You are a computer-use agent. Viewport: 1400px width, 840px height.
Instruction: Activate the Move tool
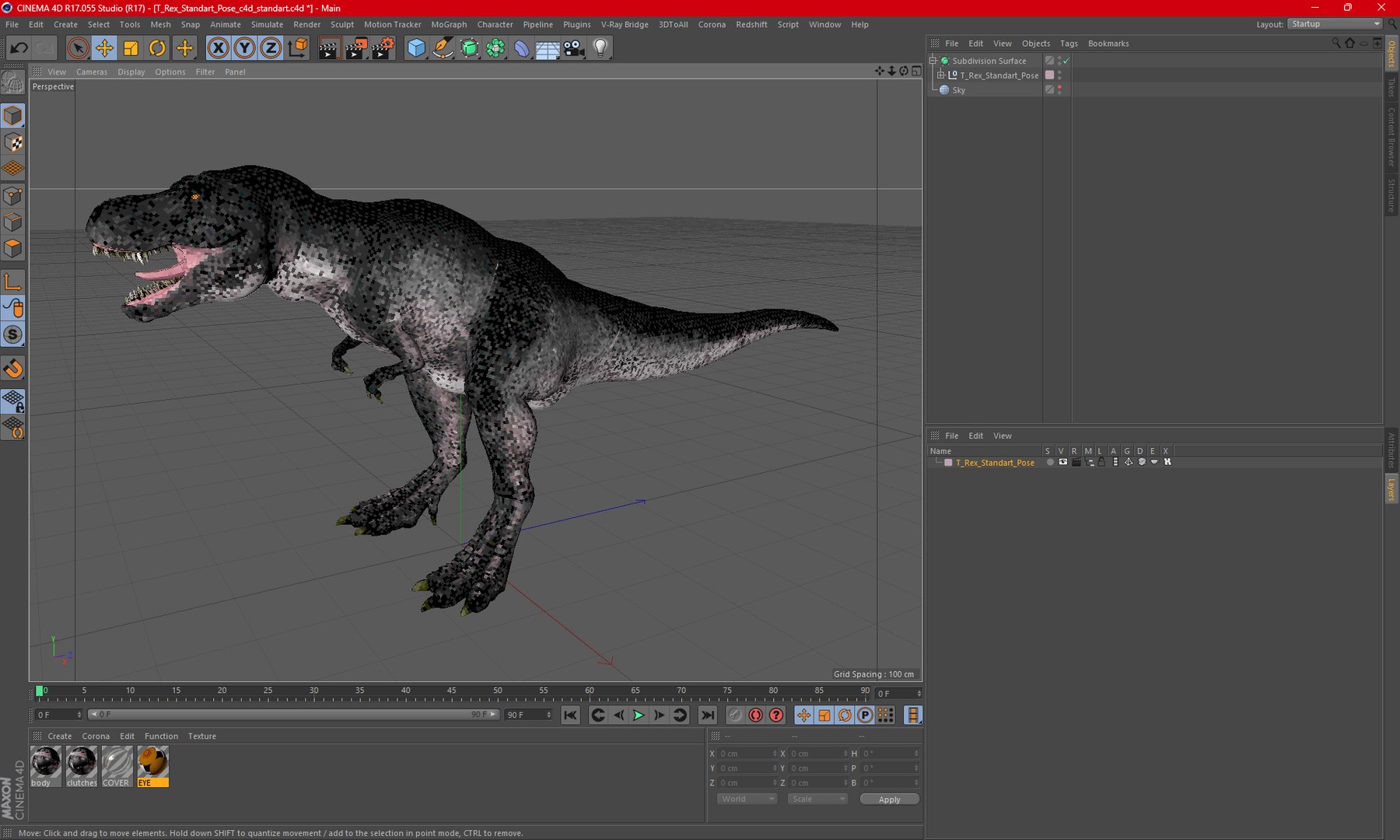(x=103, y=48)
